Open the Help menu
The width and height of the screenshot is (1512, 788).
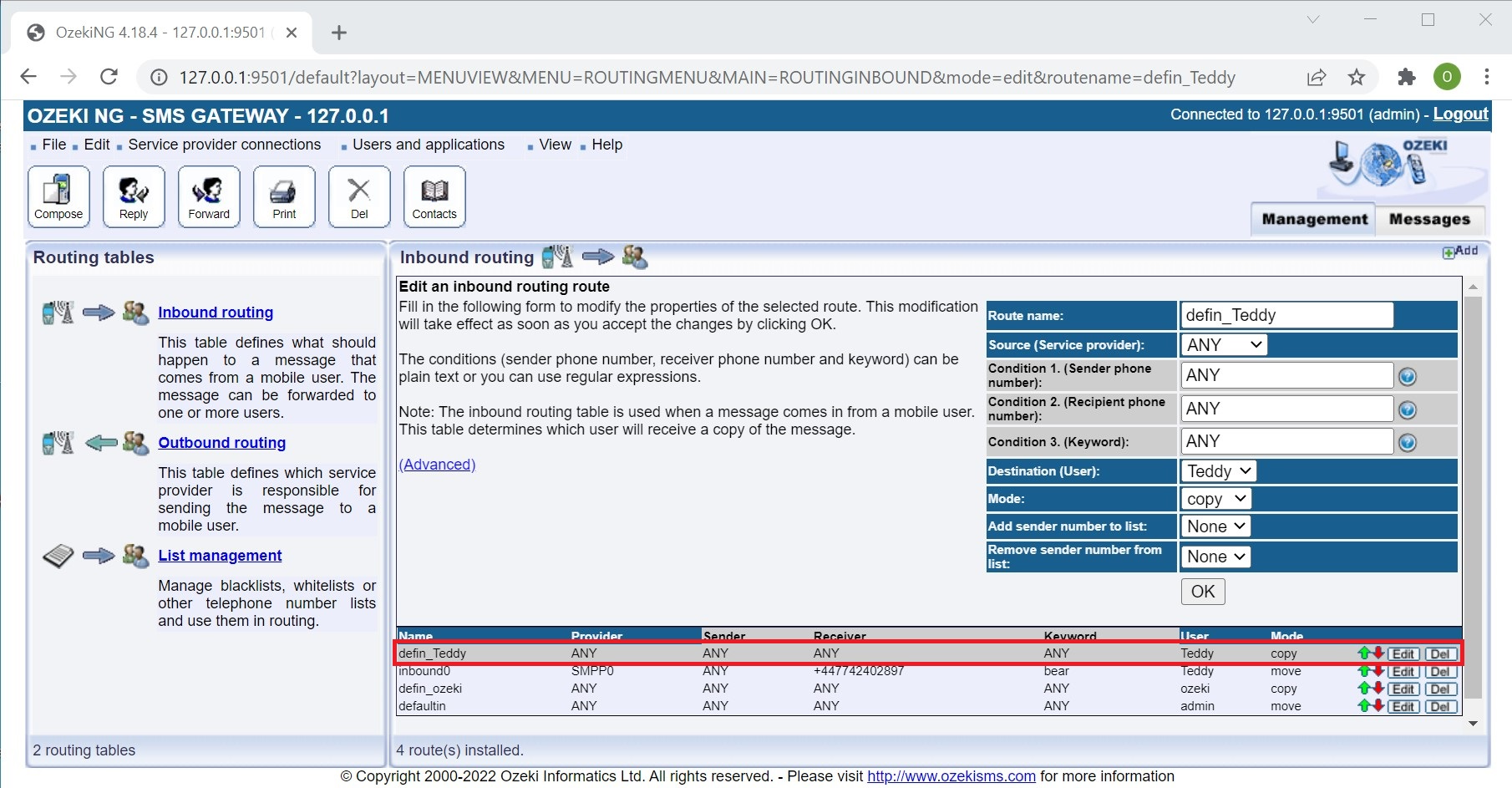coord(607,145)
